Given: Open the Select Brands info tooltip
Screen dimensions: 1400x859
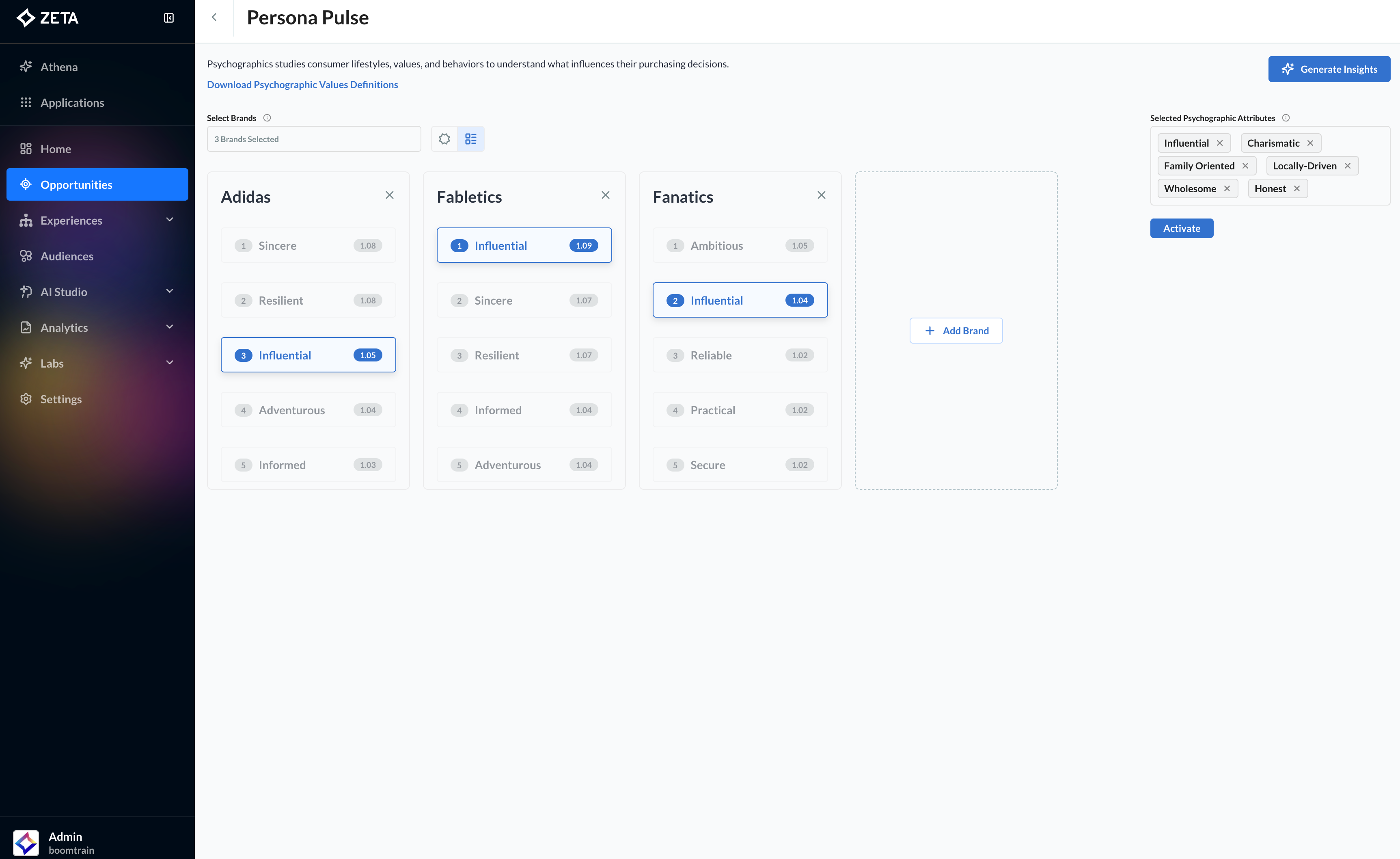Looking at the screenshot, I should pyautogui.click(x=267, y=118).
